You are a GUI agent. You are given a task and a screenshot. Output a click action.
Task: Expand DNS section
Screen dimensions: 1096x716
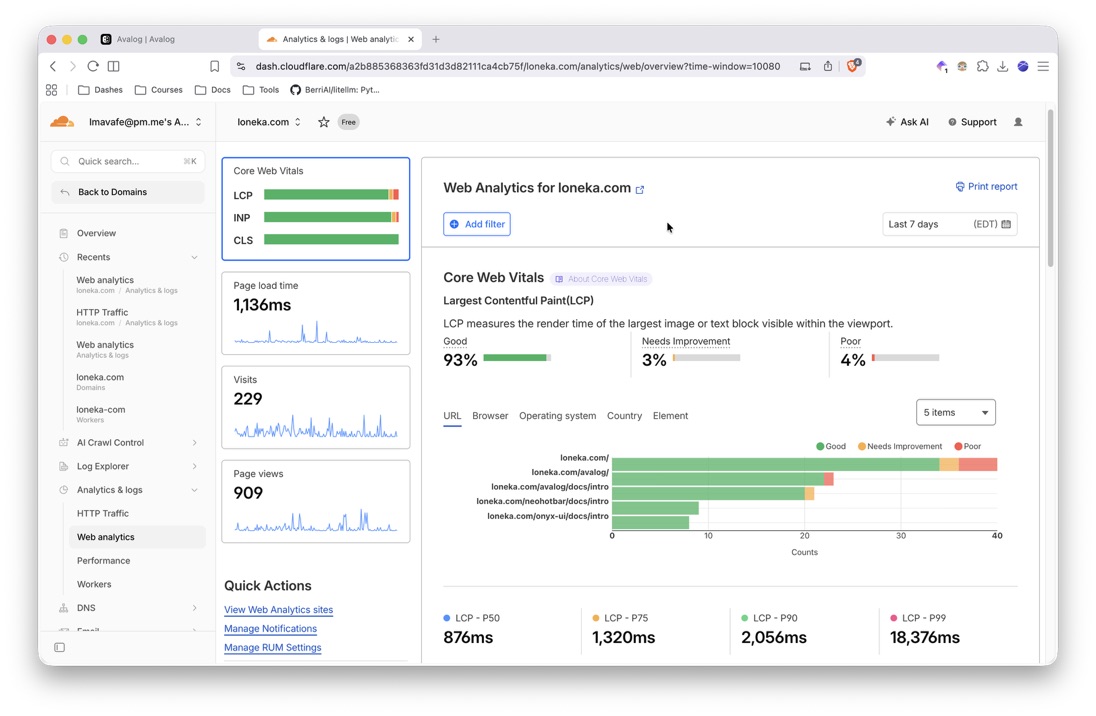194,608
